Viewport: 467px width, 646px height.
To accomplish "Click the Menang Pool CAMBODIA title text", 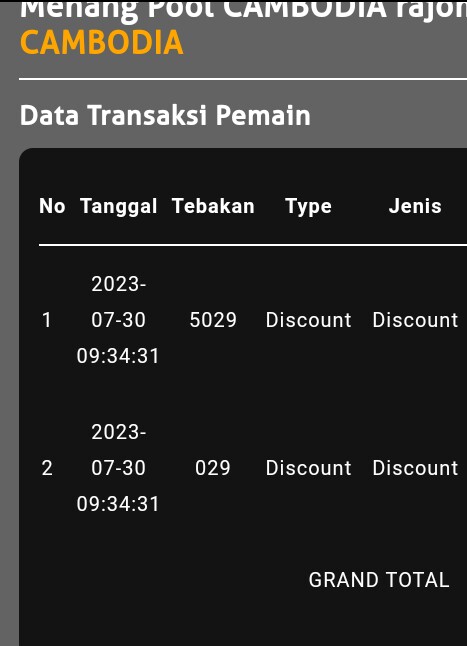I will tap(243, 10).
